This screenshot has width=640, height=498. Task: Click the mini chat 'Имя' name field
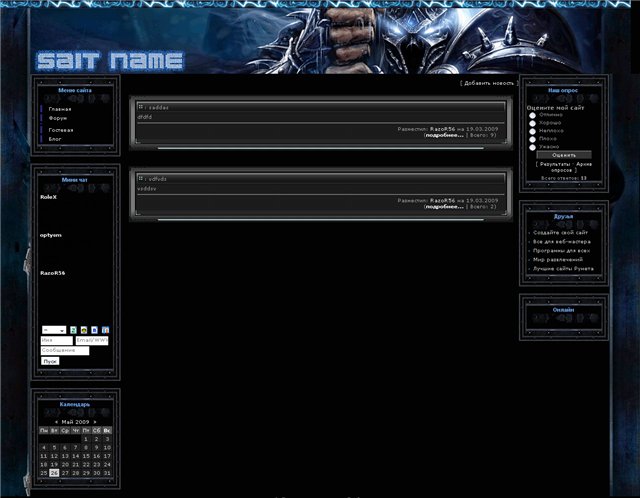57,340
